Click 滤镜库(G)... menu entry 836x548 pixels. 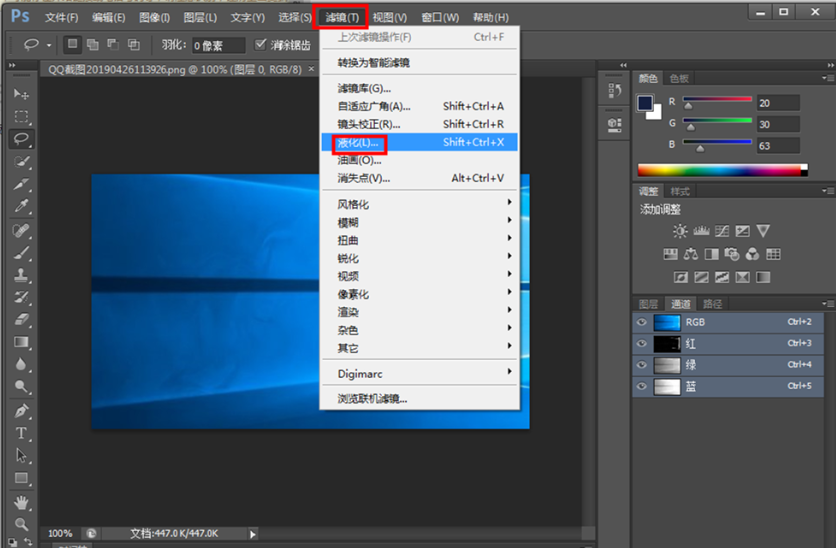click(x=364, y=88)
